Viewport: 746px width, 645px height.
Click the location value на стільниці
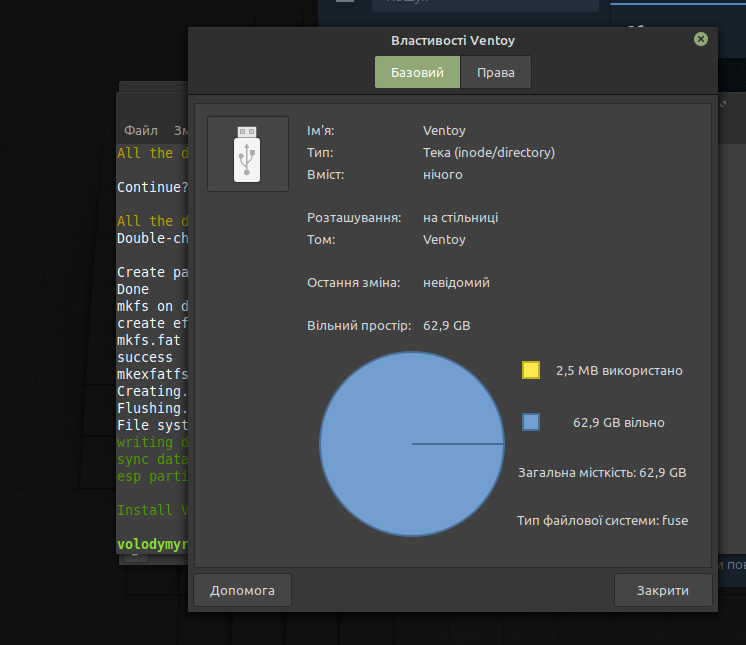coord(461,218)
